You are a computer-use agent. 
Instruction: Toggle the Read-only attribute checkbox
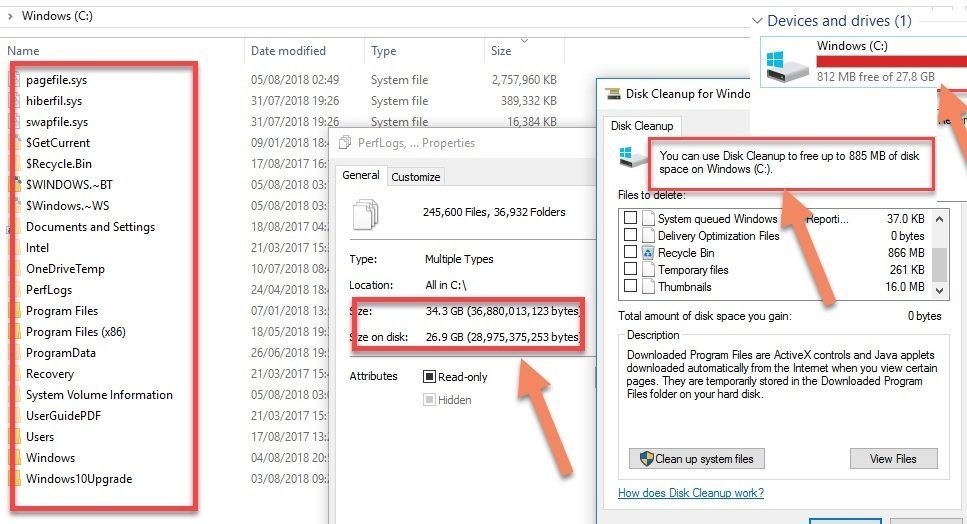(x=429, y=376)
